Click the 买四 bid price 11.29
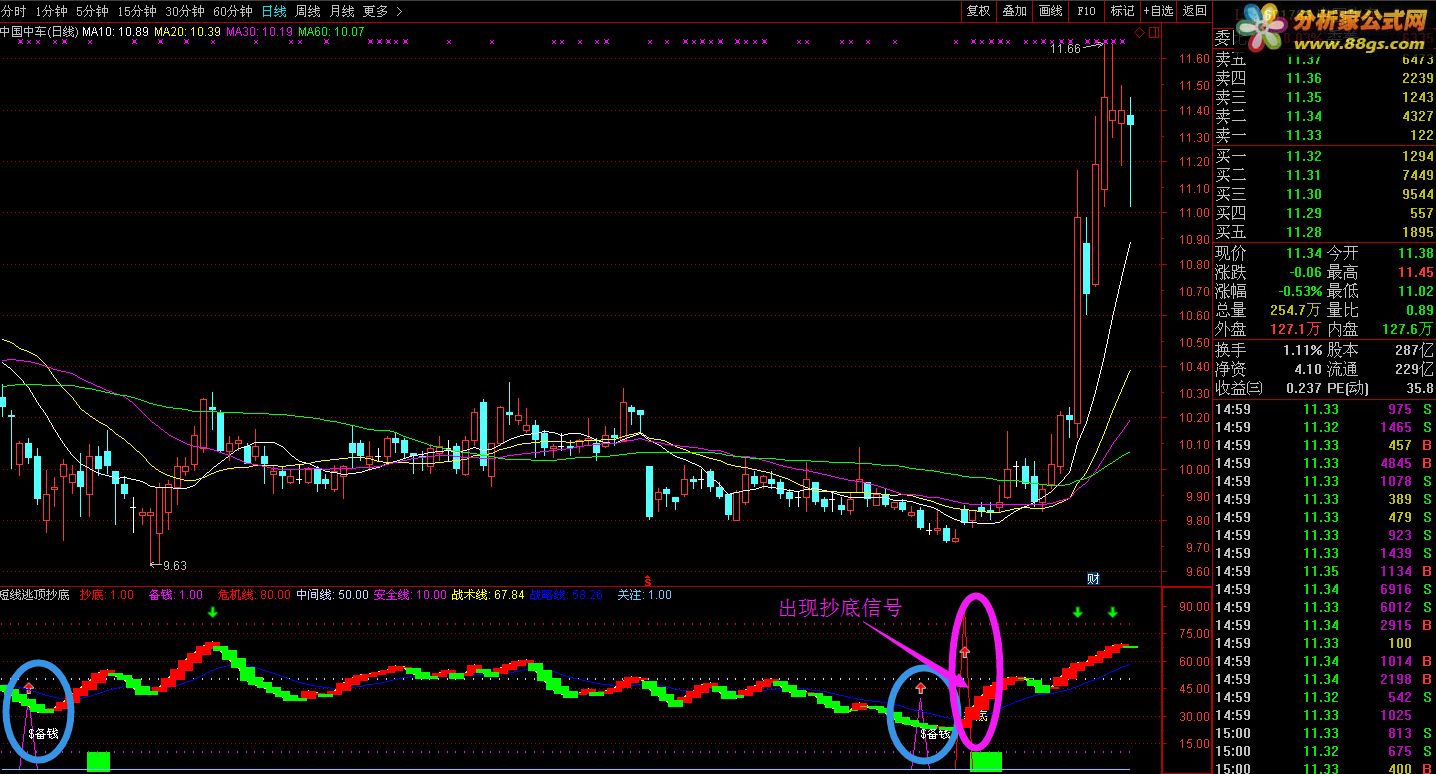 click(x=1304, y=213)
